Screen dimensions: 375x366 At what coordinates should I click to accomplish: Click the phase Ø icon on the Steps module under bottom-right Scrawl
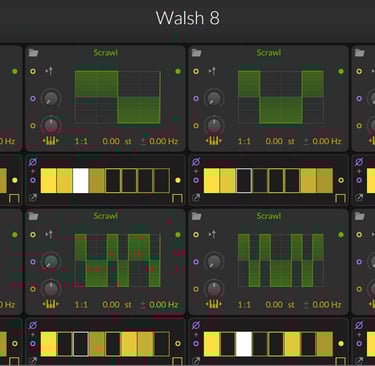point(196,325)
